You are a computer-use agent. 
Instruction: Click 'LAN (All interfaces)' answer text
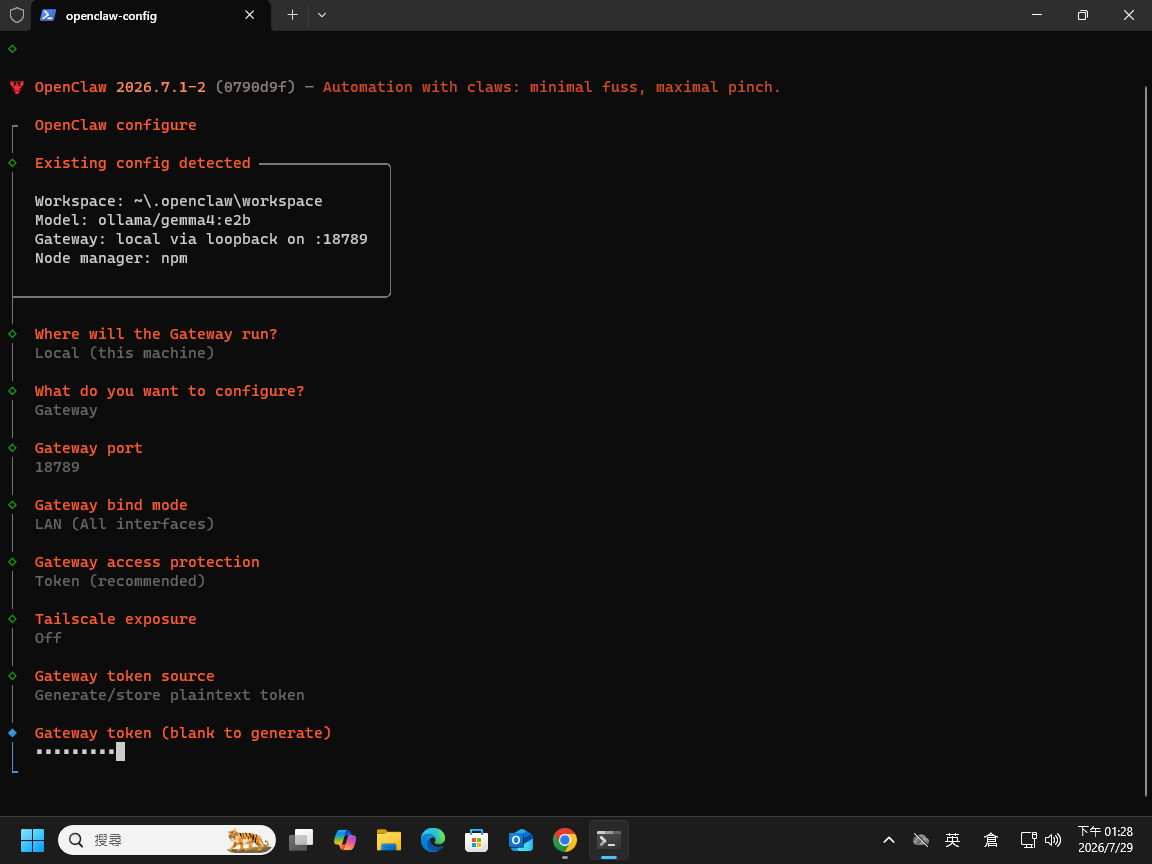coord(124,525)
